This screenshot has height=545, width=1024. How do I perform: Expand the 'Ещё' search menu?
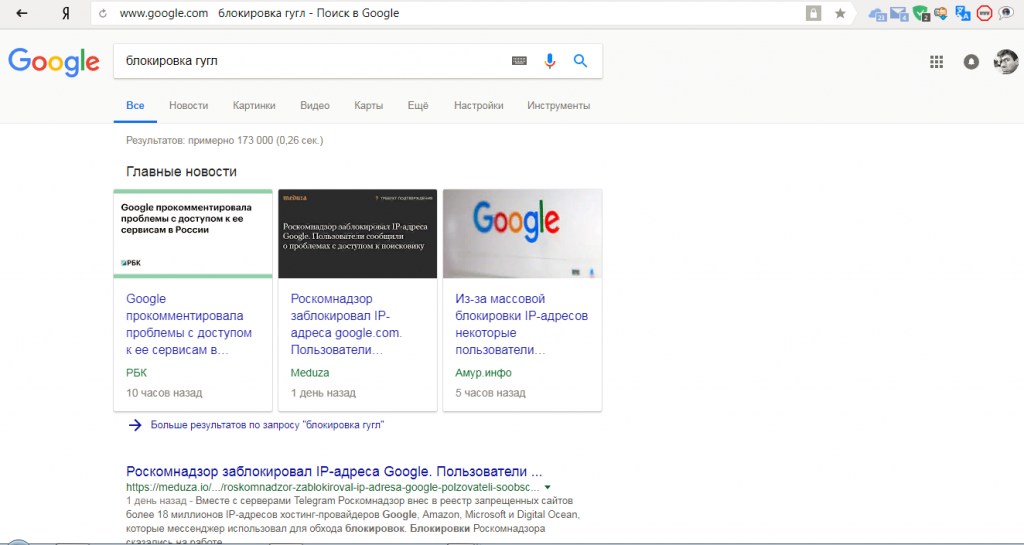tap(418, 106)
